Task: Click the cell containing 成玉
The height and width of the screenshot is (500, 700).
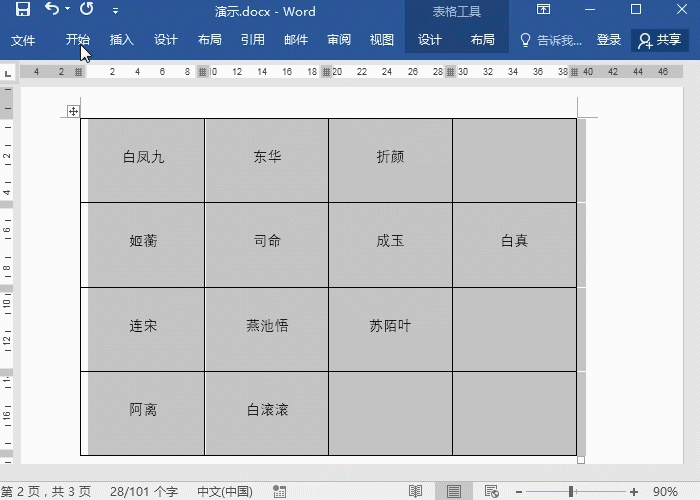Action: (390, 245)
